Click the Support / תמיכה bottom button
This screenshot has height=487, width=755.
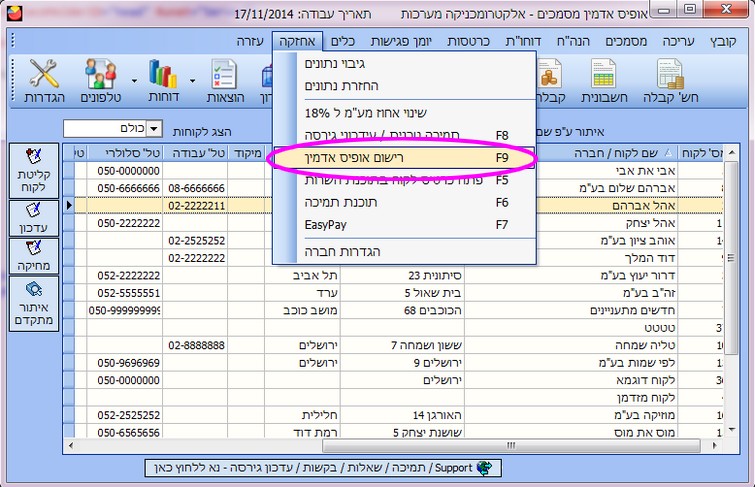[323, 468]
